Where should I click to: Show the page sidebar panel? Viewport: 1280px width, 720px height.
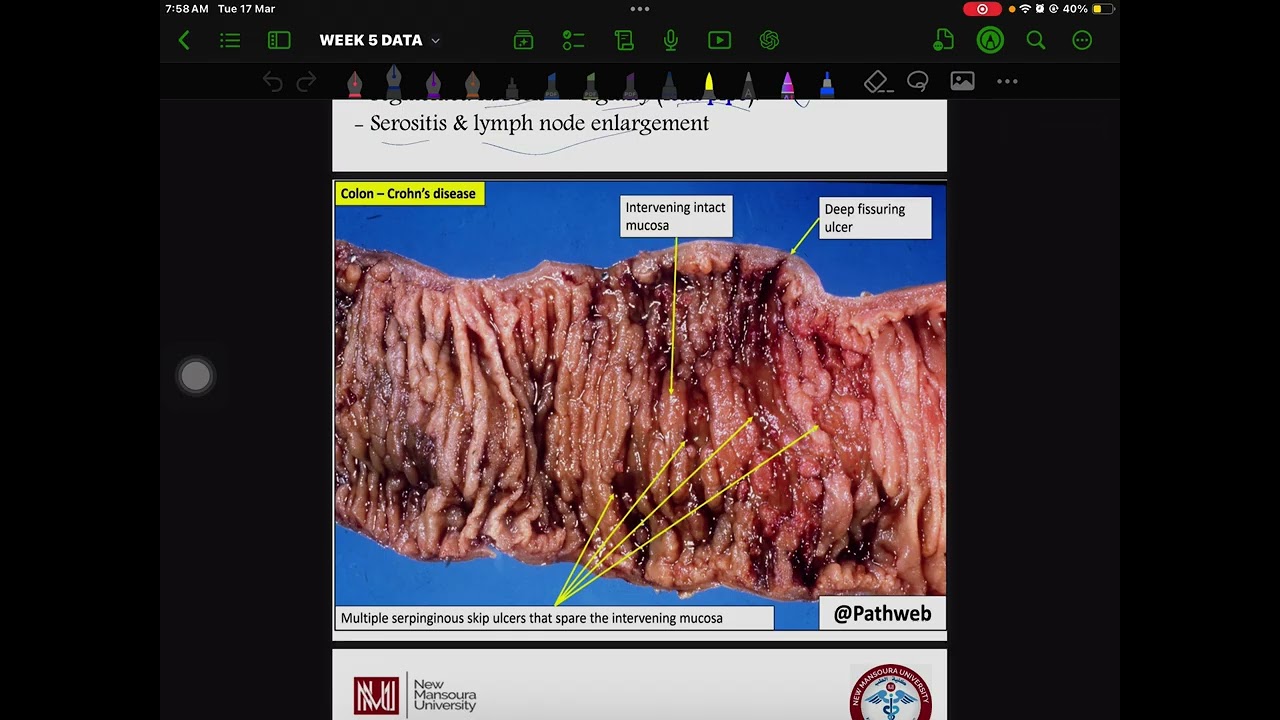click(x=279, y=40)
